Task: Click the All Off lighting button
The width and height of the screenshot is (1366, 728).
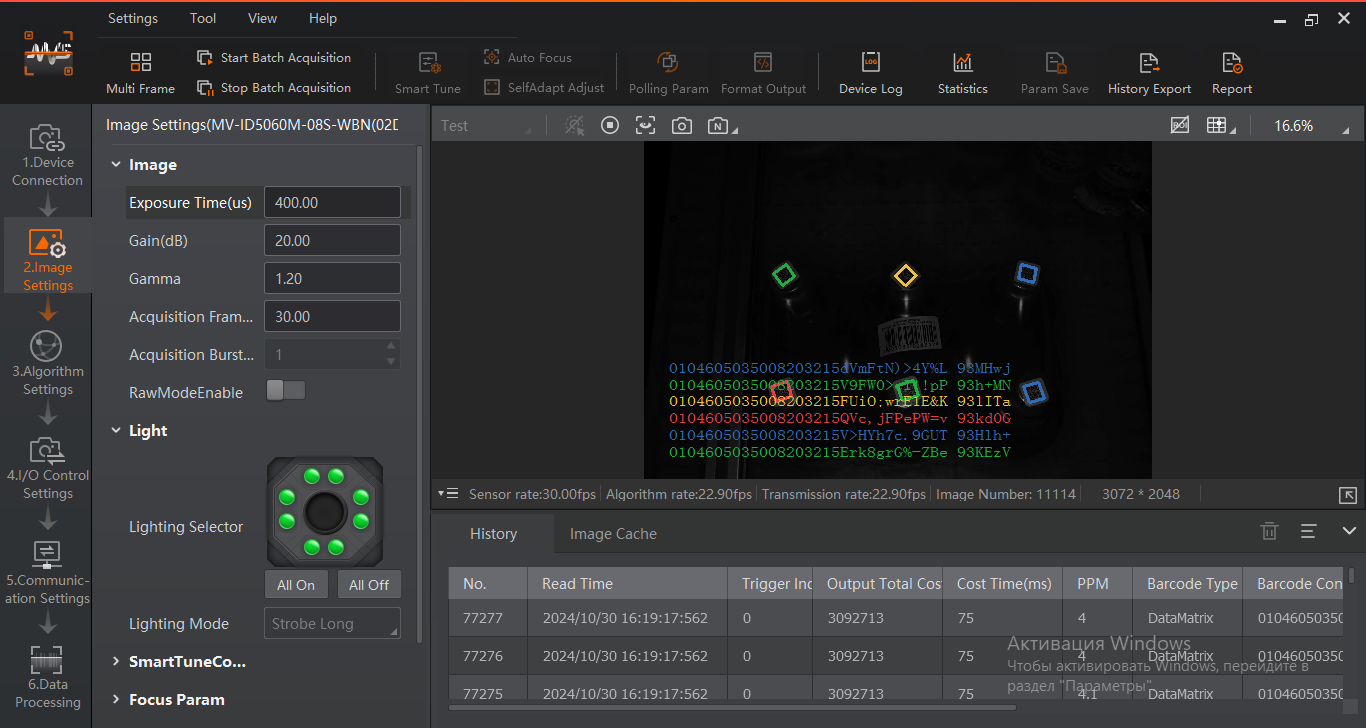Action: [x=369, y=585]
